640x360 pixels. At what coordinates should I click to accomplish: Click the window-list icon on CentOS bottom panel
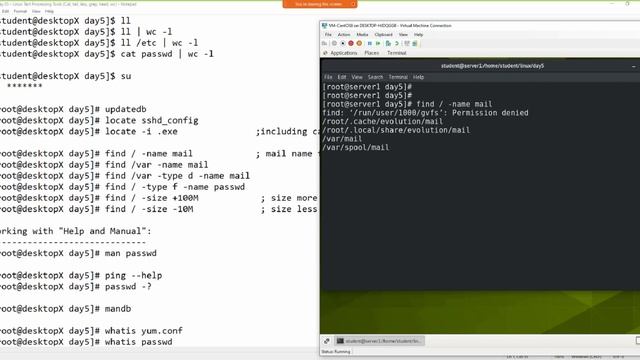tap(327, 341)
